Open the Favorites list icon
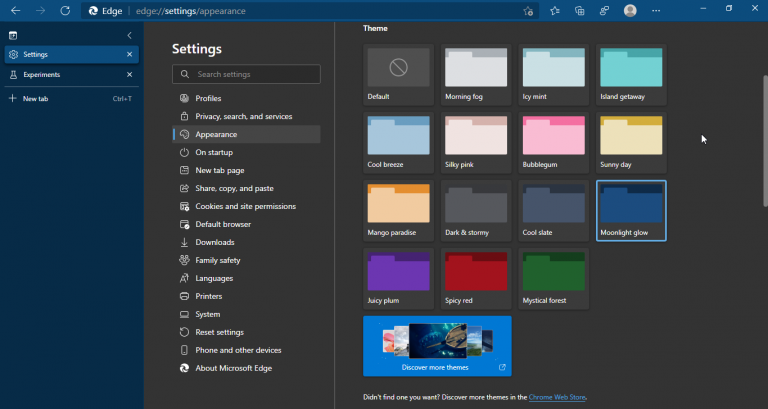 pyautogui.click(x=554, y=11)
